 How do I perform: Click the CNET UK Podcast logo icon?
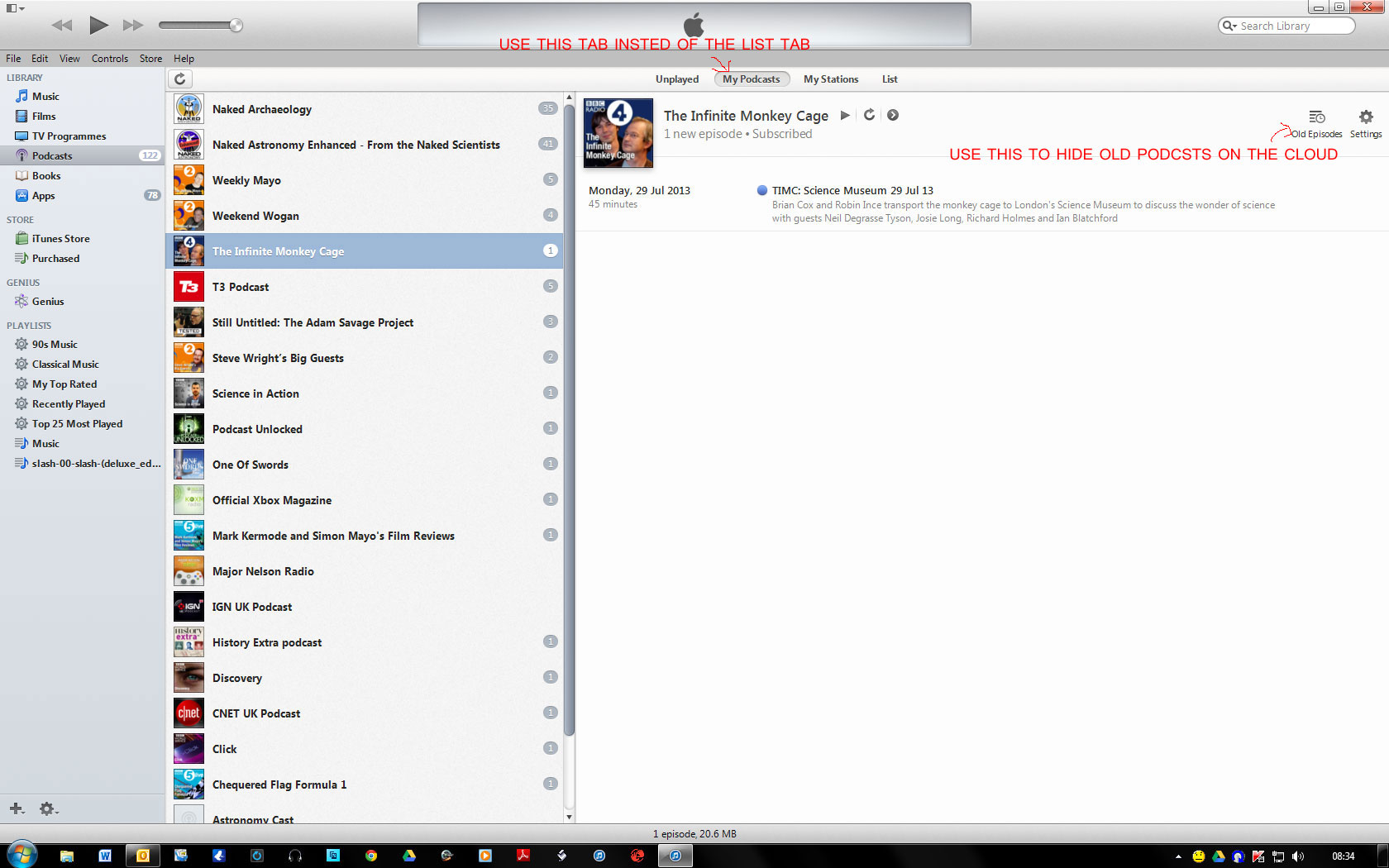pyautogui.click(x=189, y=713)
